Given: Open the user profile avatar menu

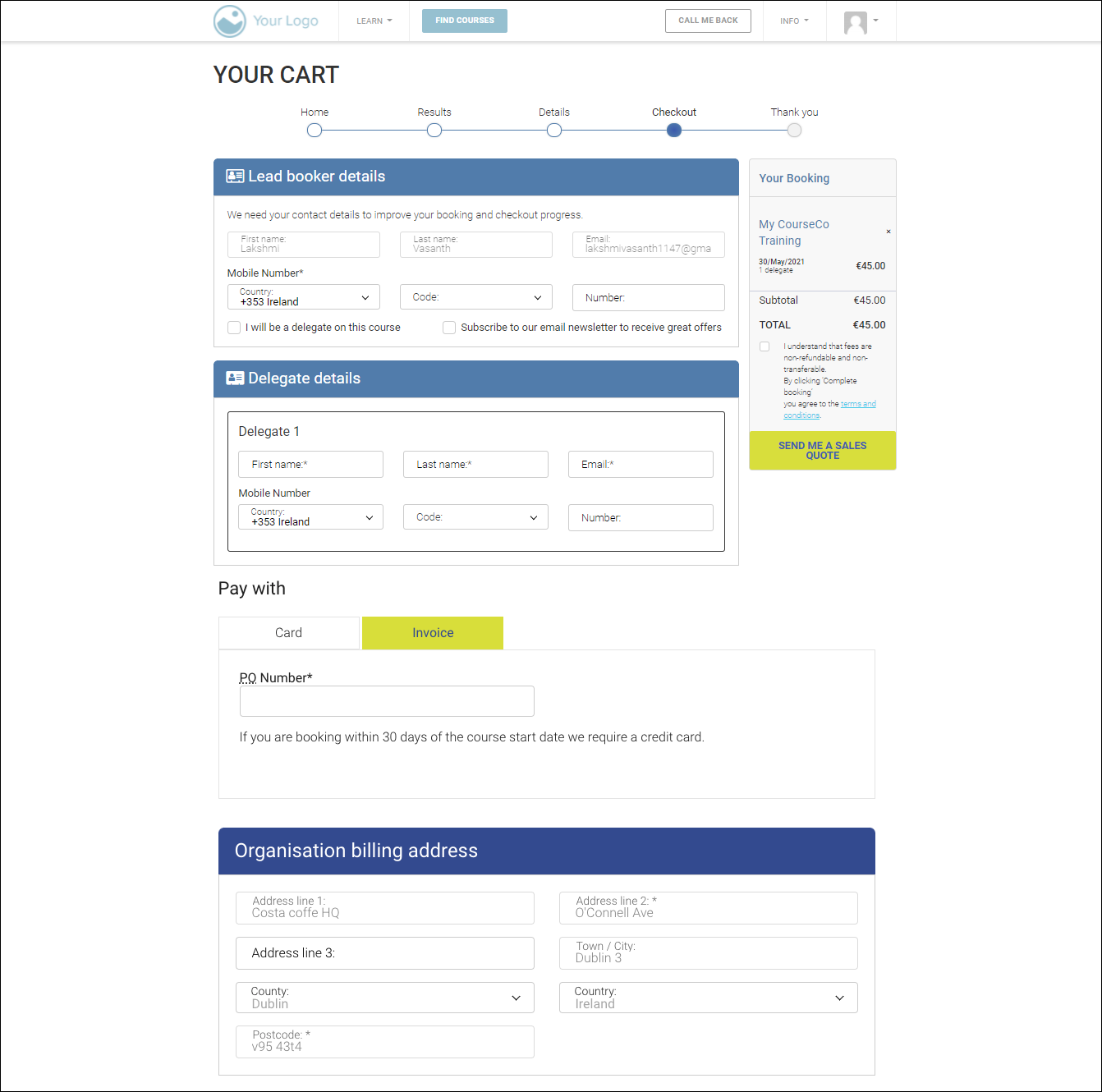Looking at the screenshot, I should 861,22.
